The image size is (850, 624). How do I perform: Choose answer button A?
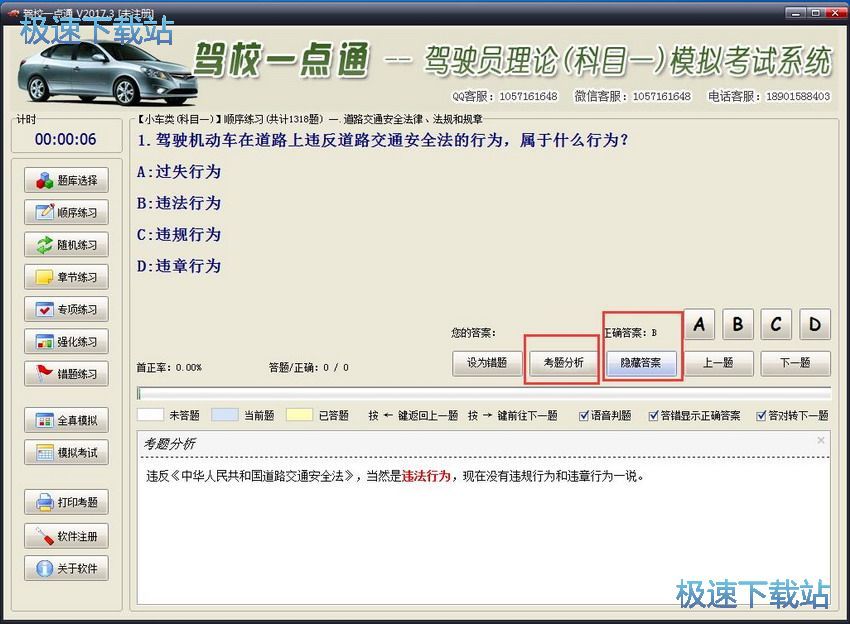pyautogui.click(x=699, y=324)
